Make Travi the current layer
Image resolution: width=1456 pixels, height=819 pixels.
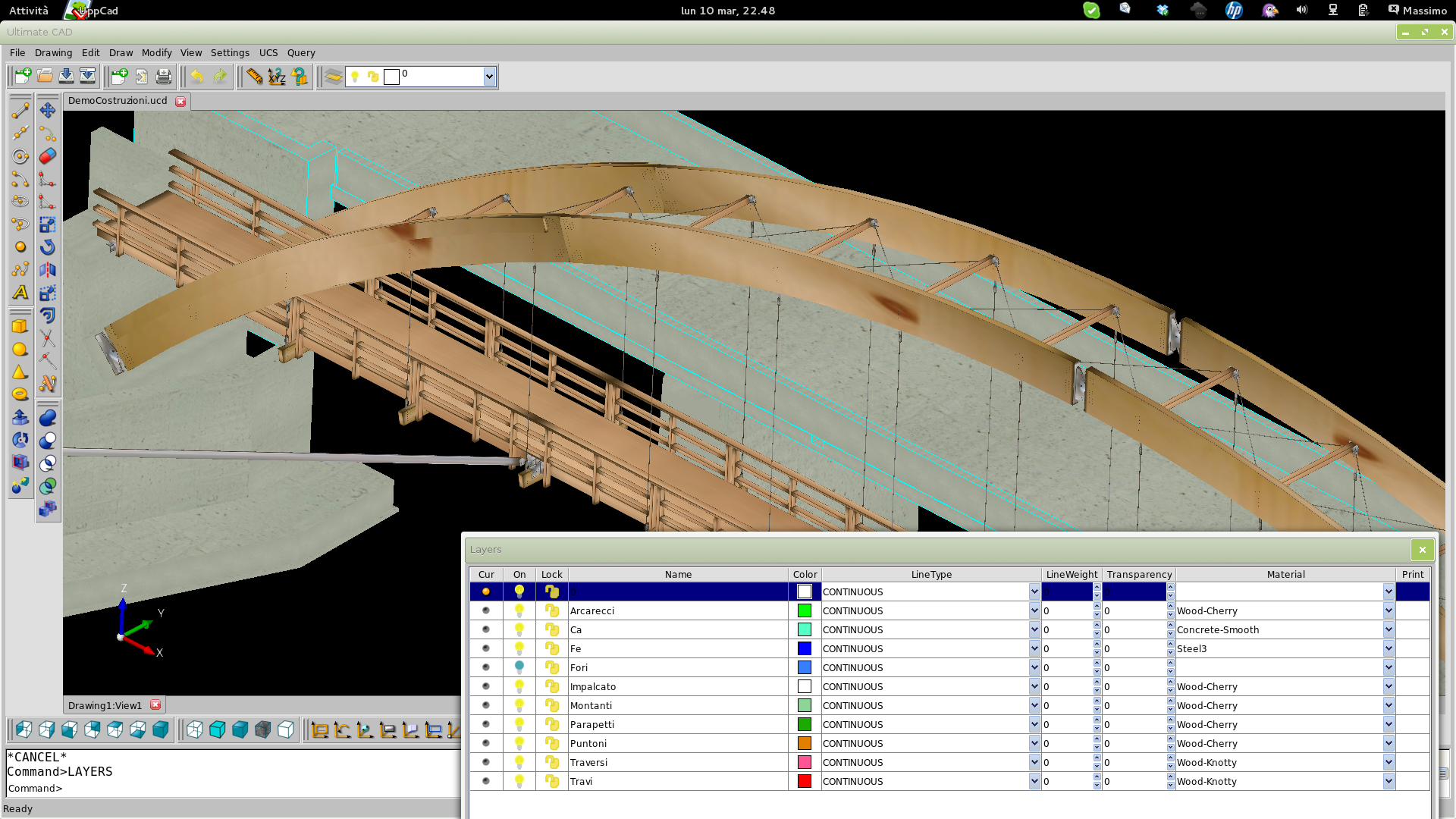click(x=486, y=781)
